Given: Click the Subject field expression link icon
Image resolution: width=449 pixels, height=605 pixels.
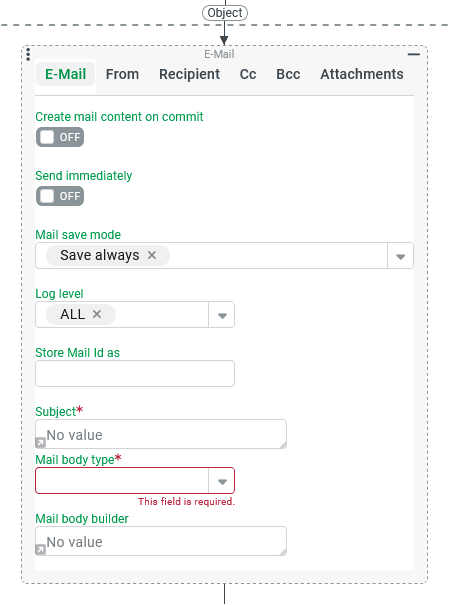Looking at the screenshot, I should click(x=41, y=443).
